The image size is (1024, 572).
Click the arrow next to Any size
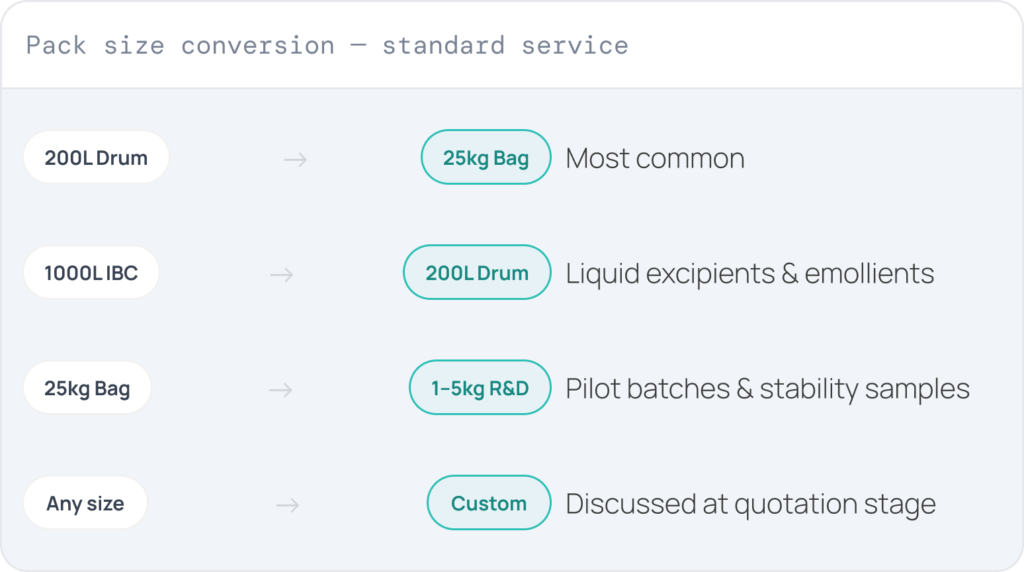click(x=287, y=505)
